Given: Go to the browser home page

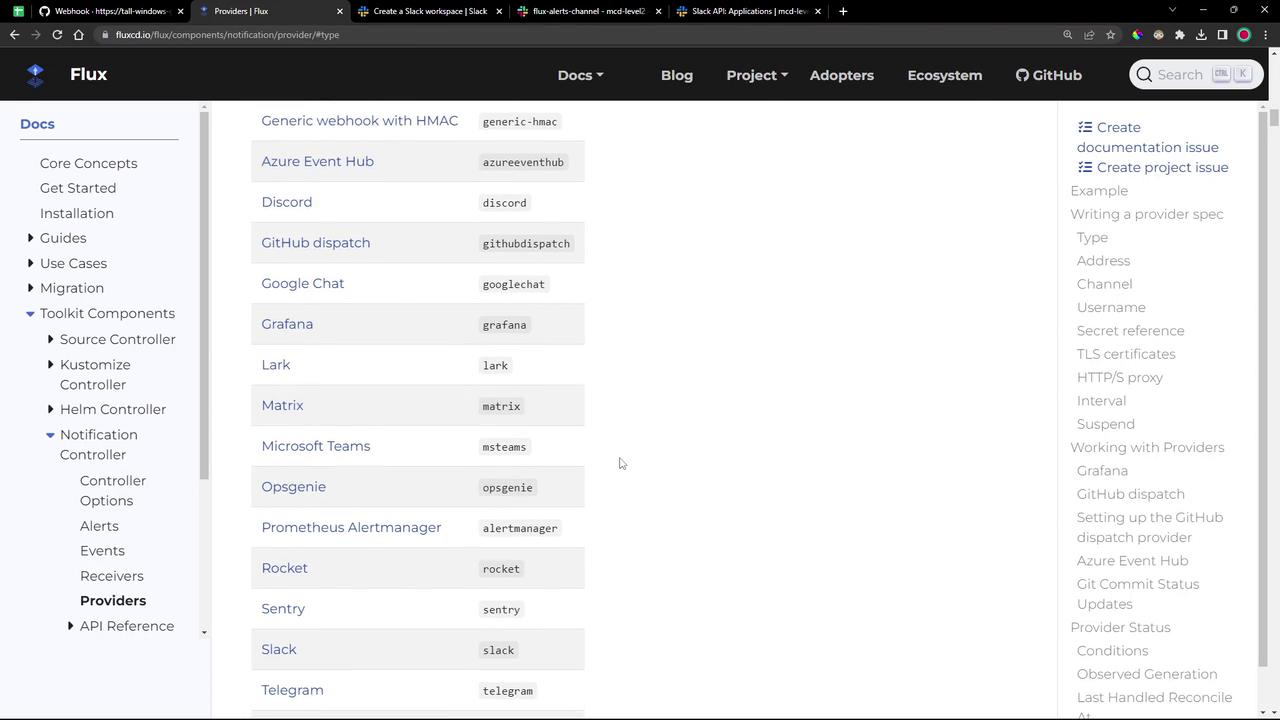Looking at the screenshot, I should tap(78, 35).
